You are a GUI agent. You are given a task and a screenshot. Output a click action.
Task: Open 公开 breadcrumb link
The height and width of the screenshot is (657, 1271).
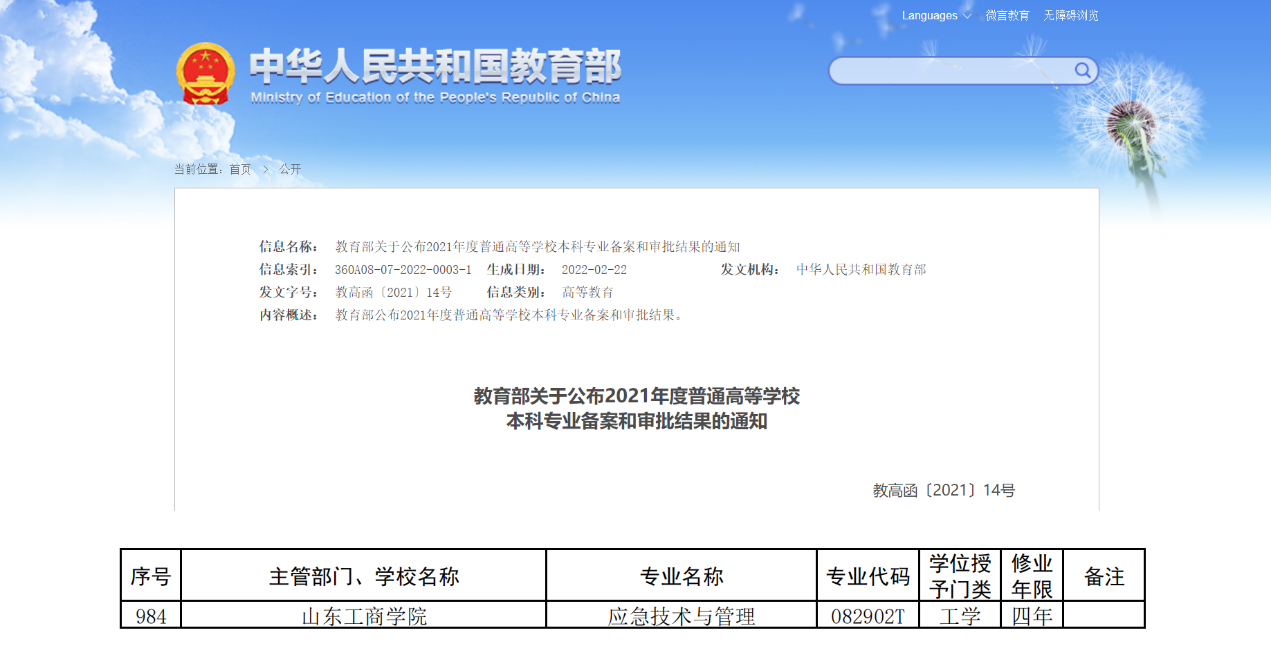[x=290, y=169]
